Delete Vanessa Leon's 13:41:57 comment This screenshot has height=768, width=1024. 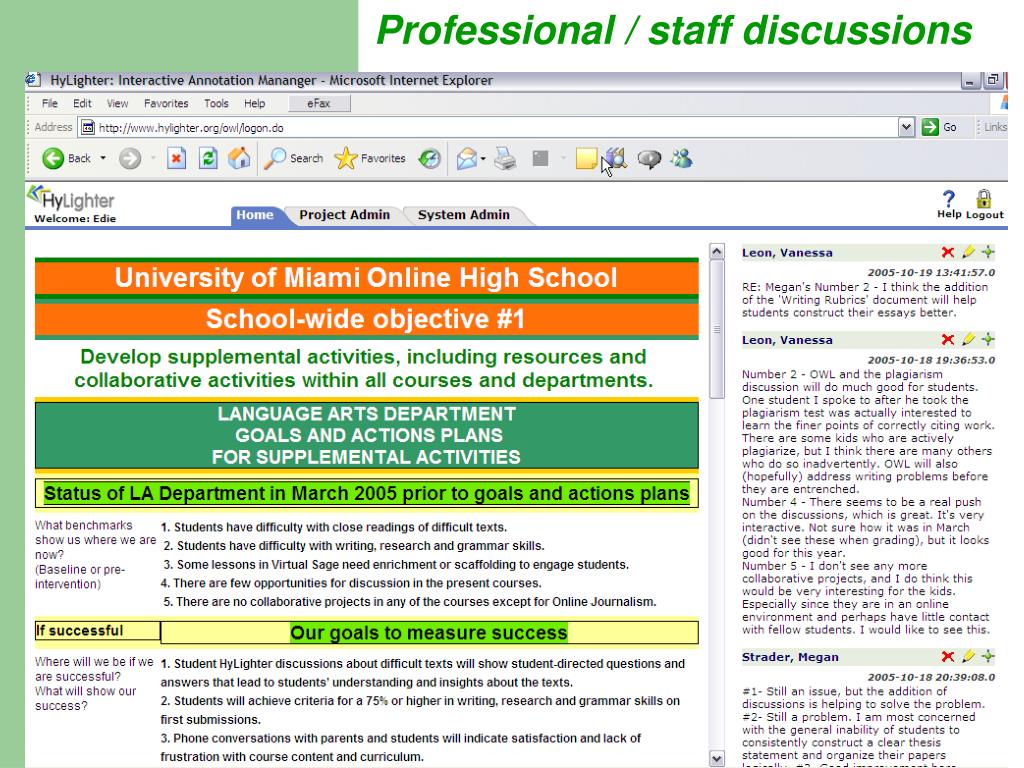click(x=948, y=252)
